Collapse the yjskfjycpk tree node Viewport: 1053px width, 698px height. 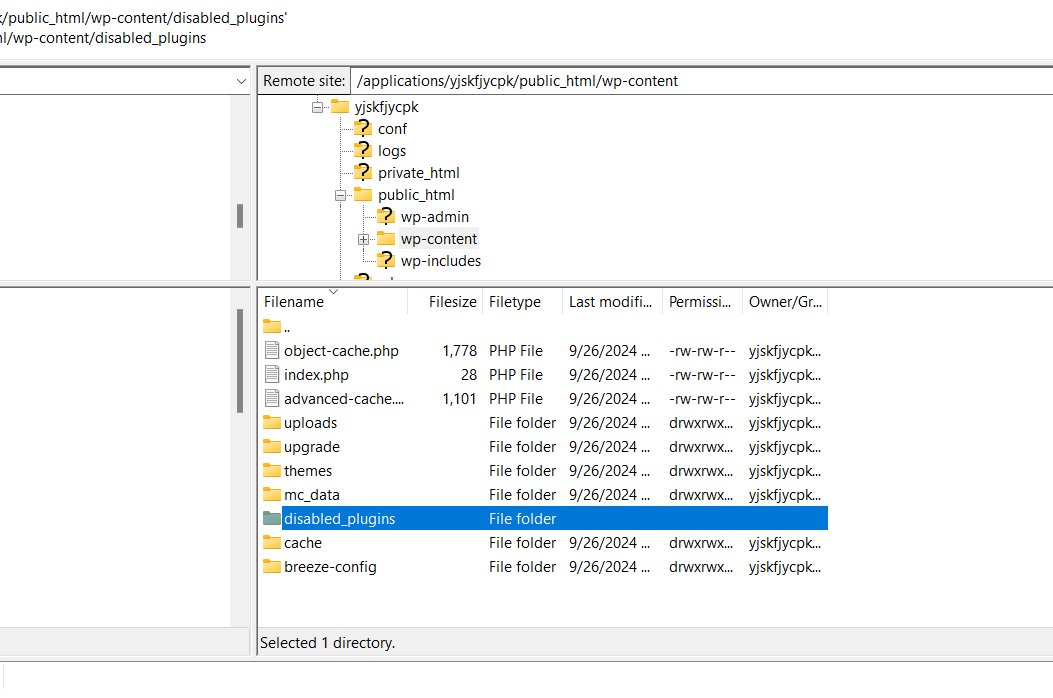coord(318,107)
